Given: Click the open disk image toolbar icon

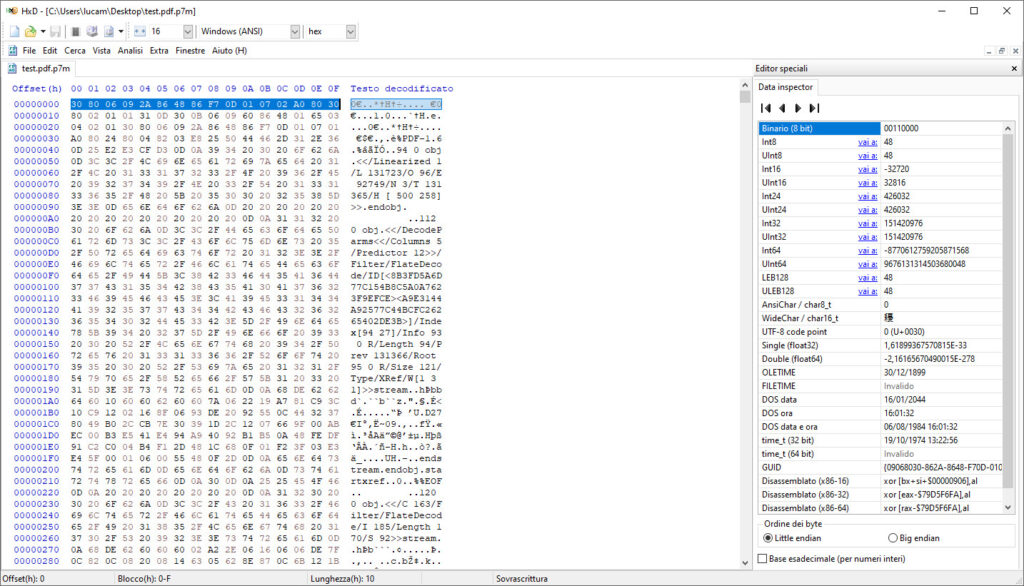Looking at the screenshot, I should tap(108, 31).
